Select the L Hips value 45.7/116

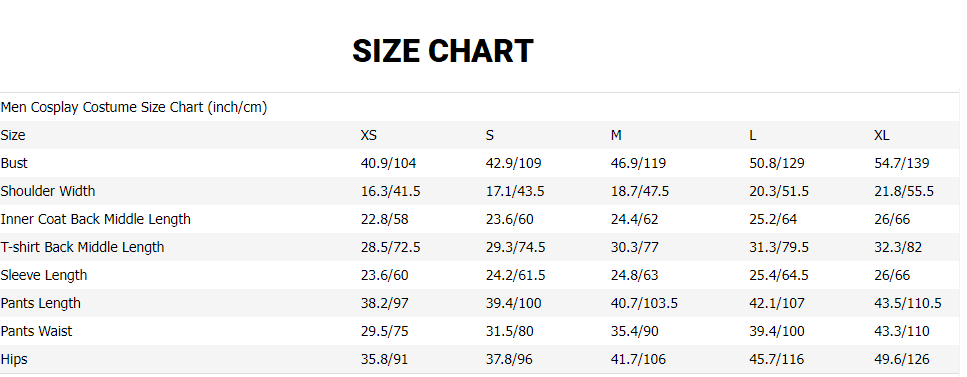click(x=777, y=360)
